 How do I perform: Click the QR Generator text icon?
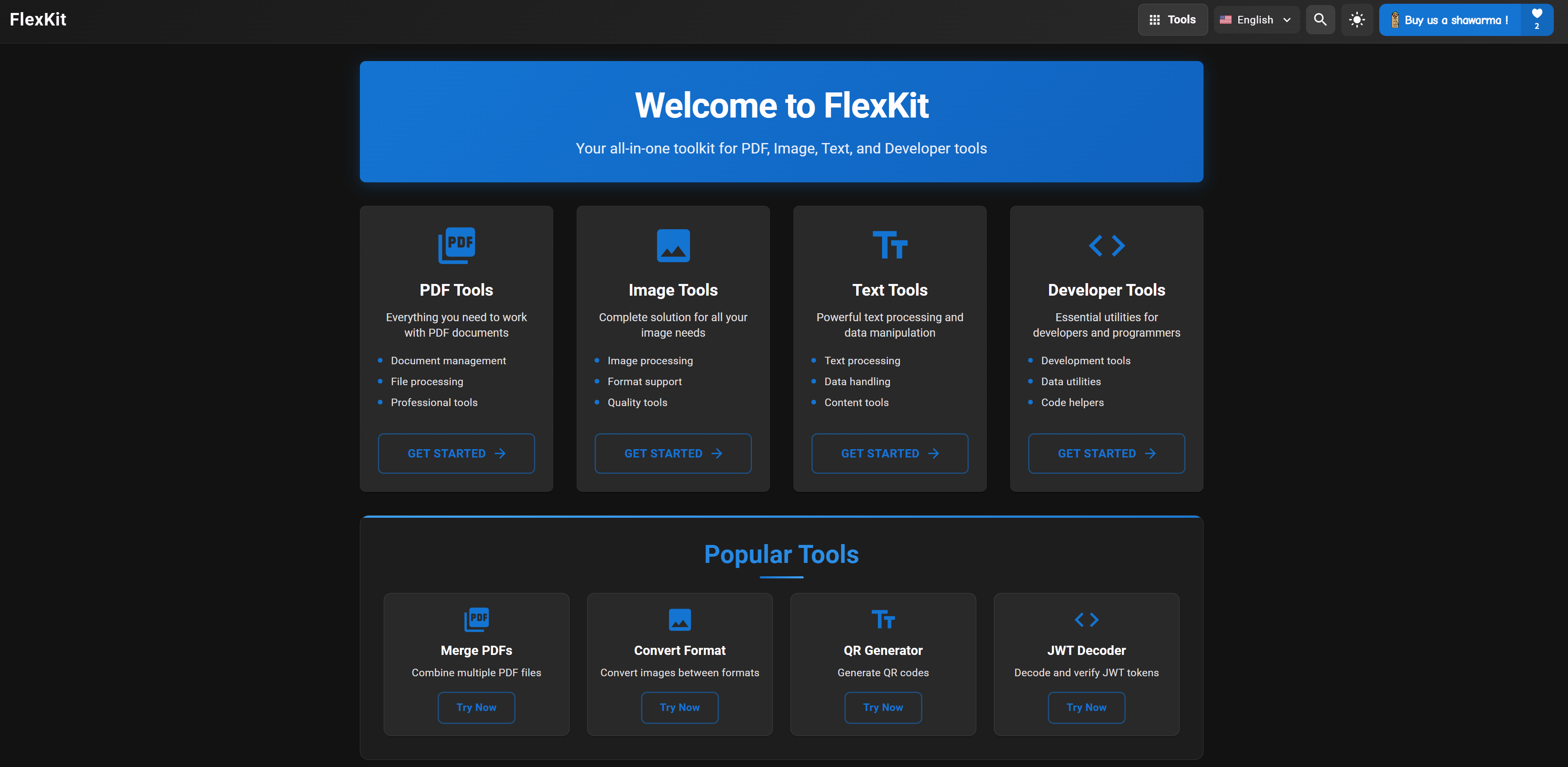coord(883,619)
